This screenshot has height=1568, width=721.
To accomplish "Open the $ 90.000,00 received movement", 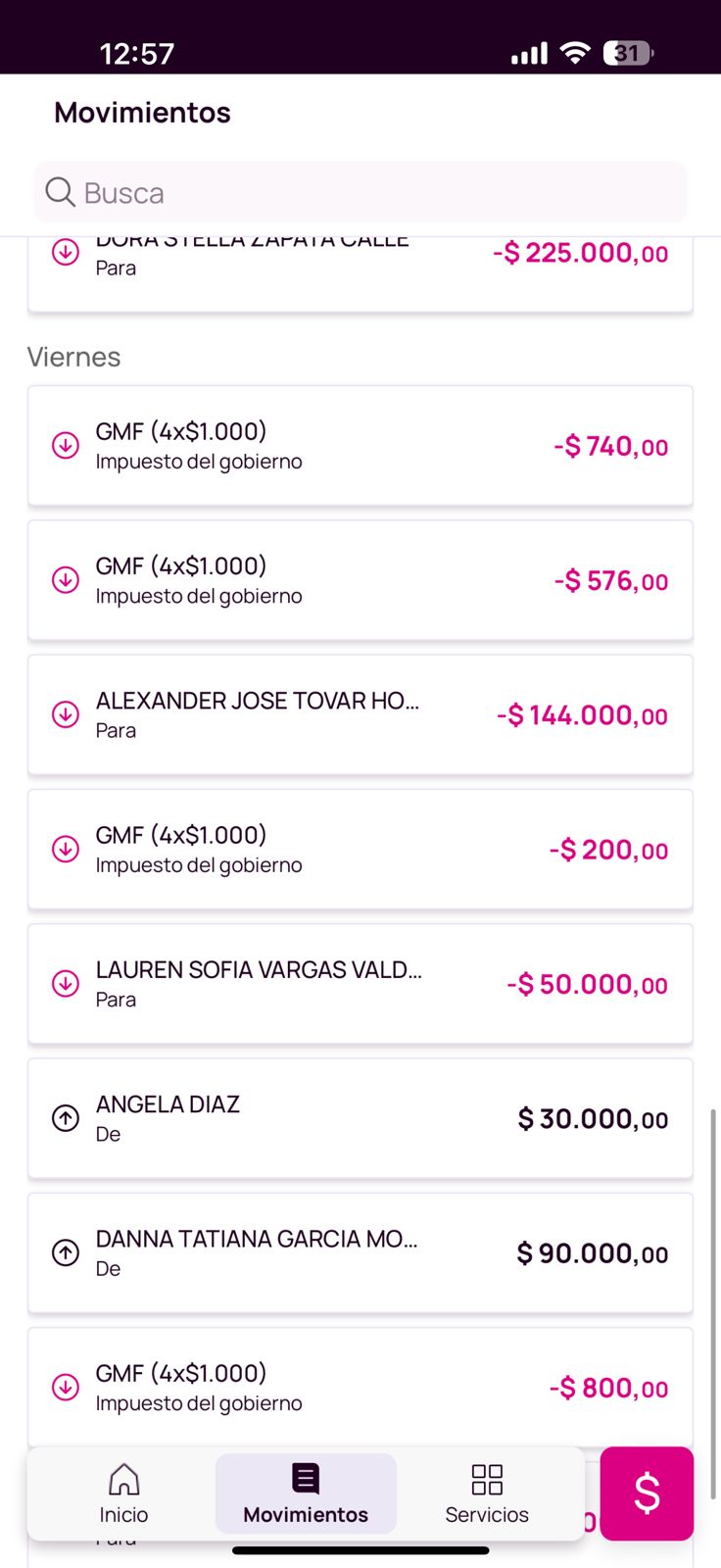I will tap(360, 1252).
